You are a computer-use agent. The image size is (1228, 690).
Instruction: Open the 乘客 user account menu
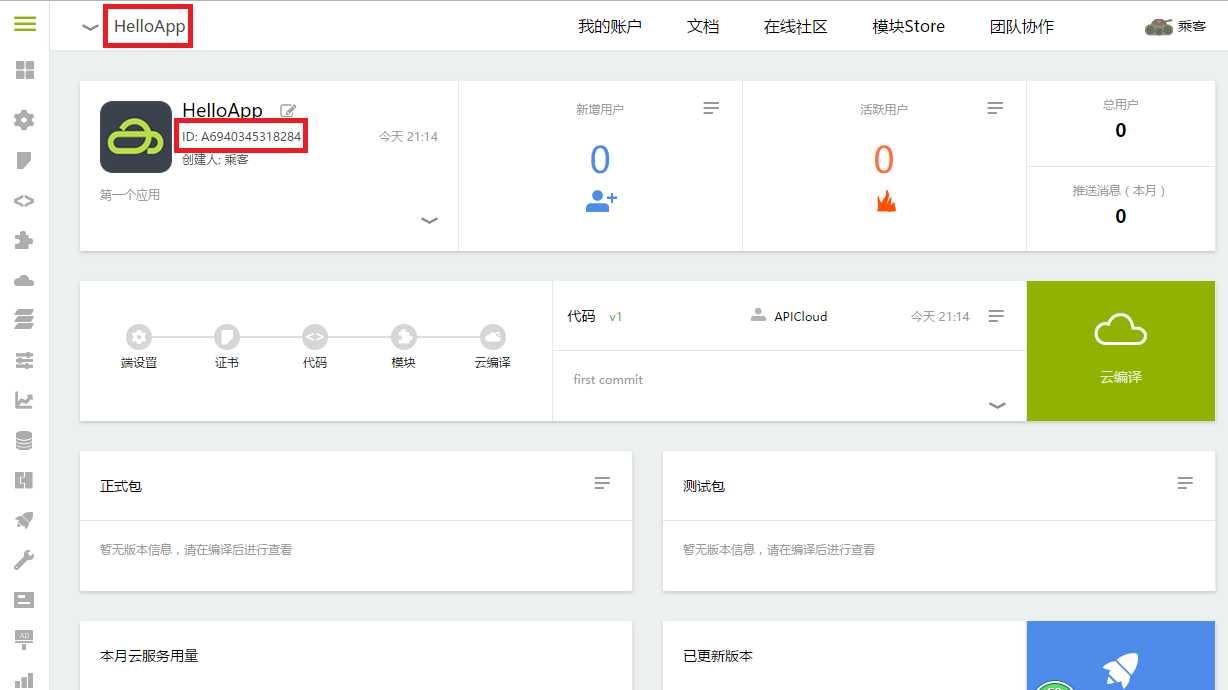pyautogui.click(x=1175, y=27)
